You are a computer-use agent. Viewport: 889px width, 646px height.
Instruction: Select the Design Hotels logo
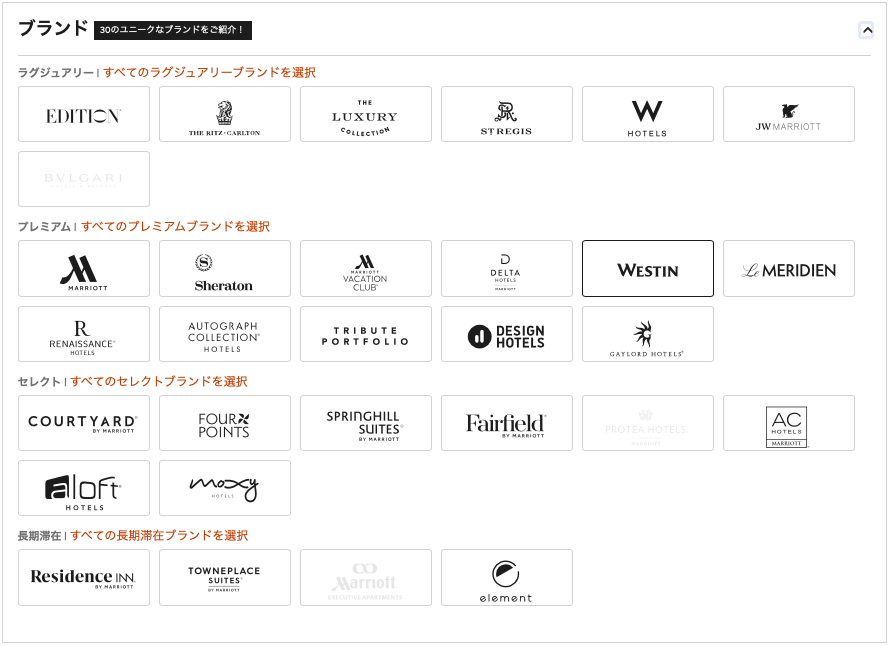point(507,334)
